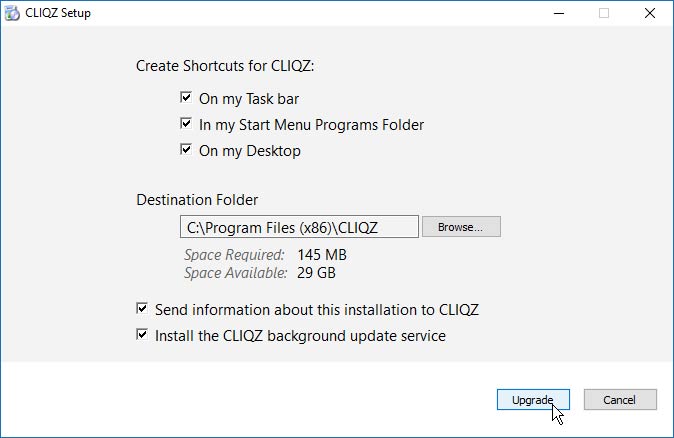Start the installation with the Upgrade button
The height and width of the screenshot is (438, 674).
click(533, 400)
